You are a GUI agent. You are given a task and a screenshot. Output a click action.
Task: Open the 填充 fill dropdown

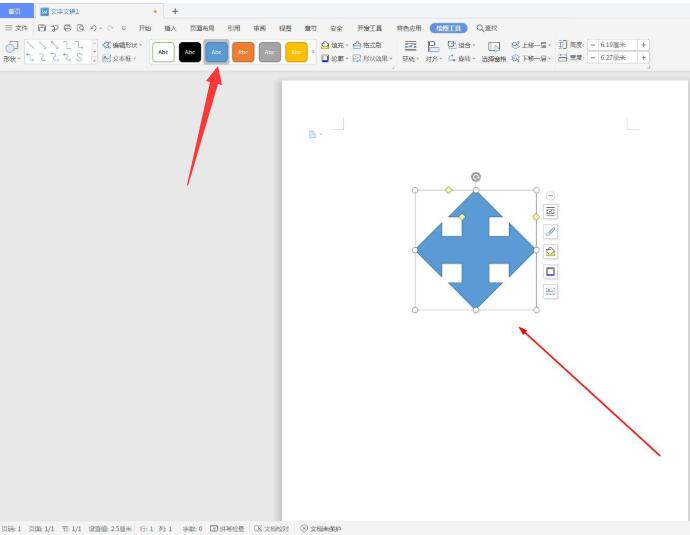click(x=336, y=45)
